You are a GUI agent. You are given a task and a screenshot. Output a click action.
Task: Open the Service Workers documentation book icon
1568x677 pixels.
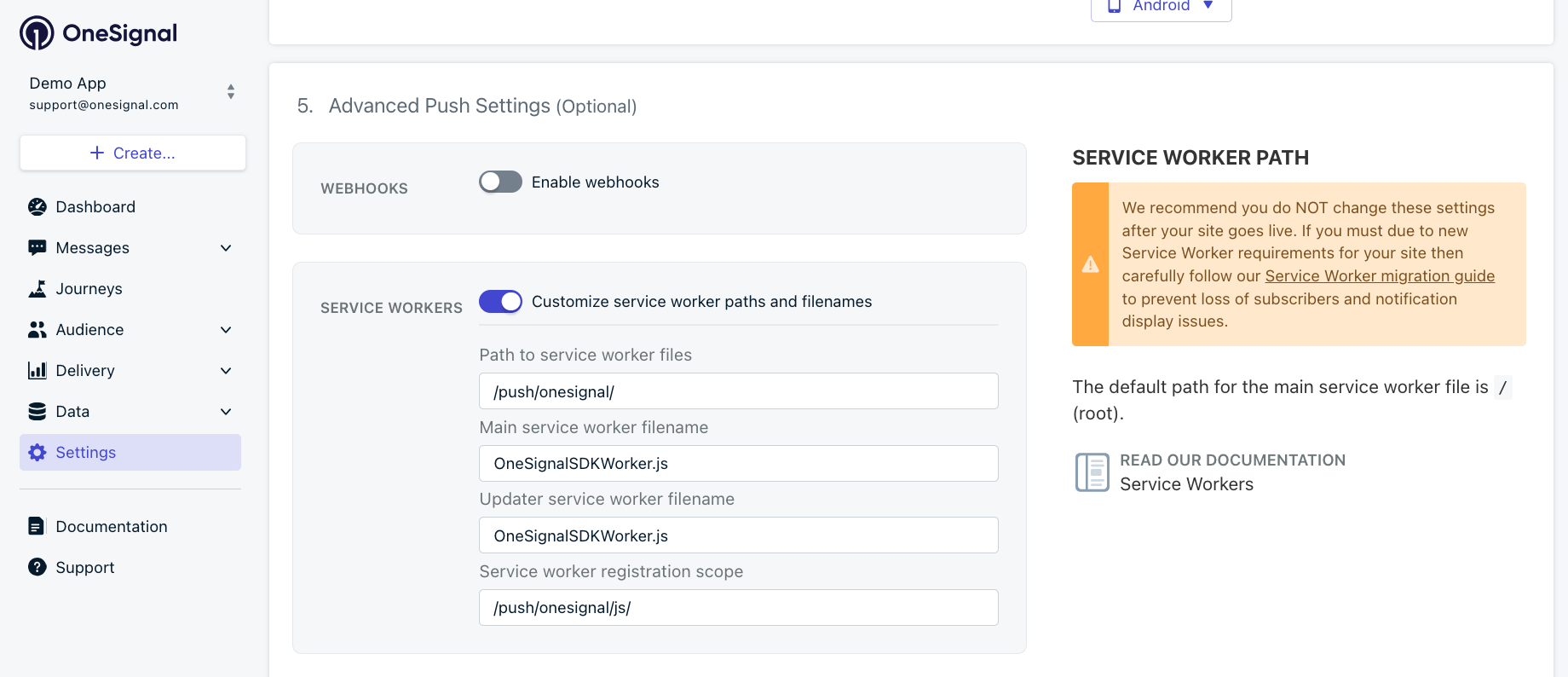pos(1092,472)
